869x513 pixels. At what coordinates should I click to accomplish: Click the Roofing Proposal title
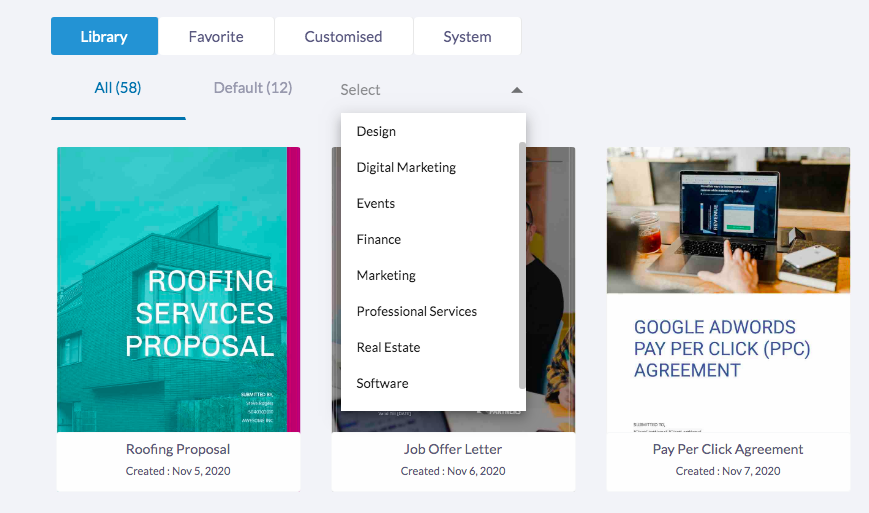tap(178, 449)
